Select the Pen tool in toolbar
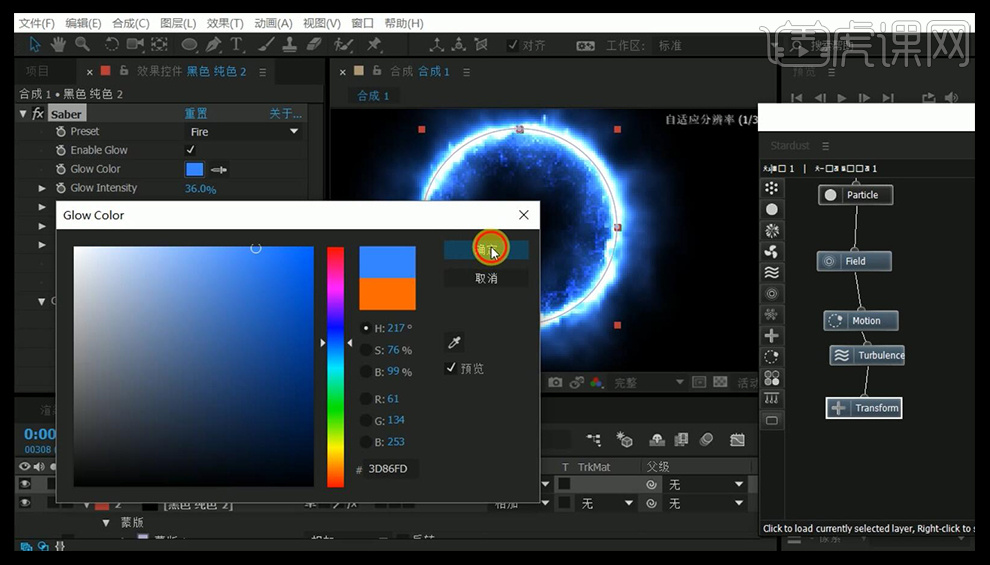The height and width of the screenshot is (565, 990). [213, 45]
